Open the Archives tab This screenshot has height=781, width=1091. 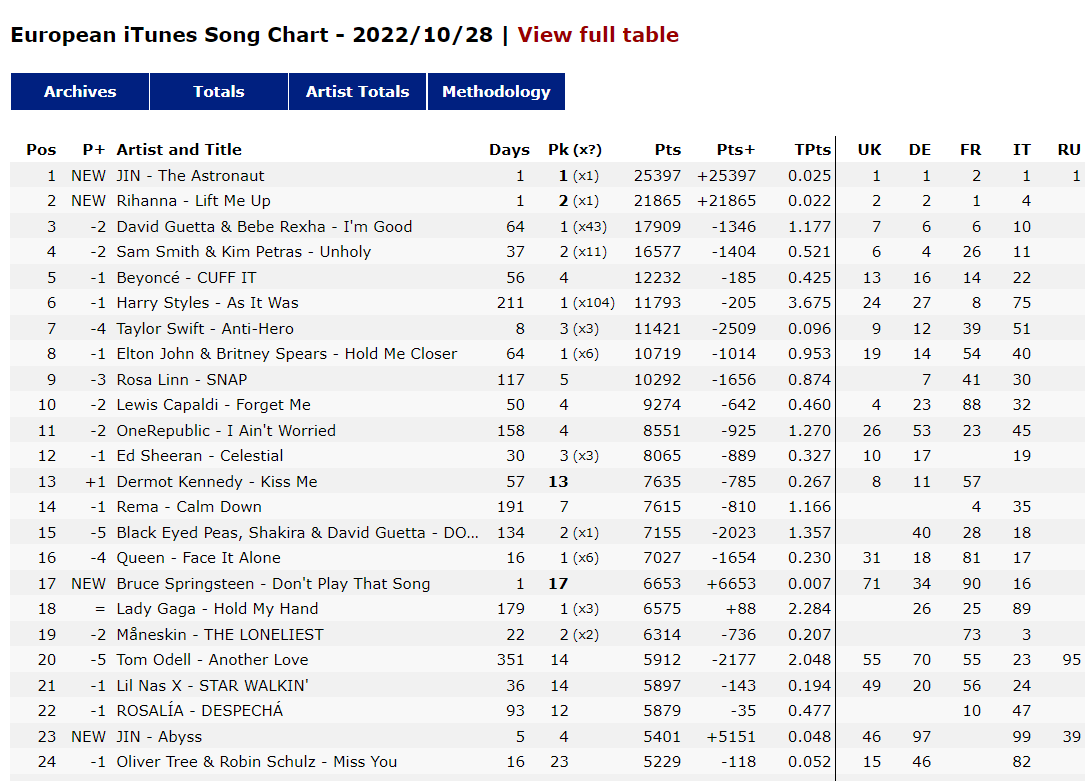click(x=80, y=91)
